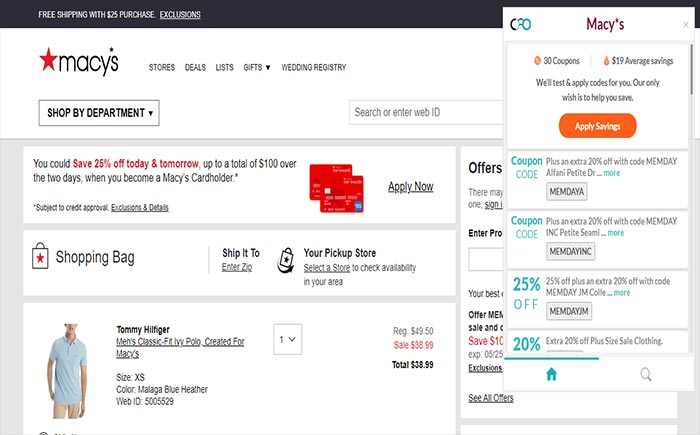Open the search tab in coupon panel
Viewport: 700px width, 435px height.
(x=646, y=374)
